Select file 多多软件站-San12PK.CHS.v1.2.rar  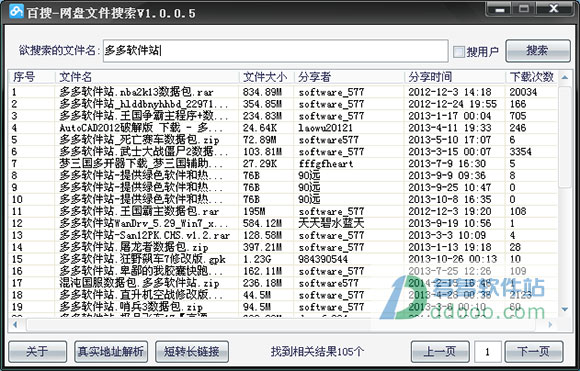(x=145, y=235)
